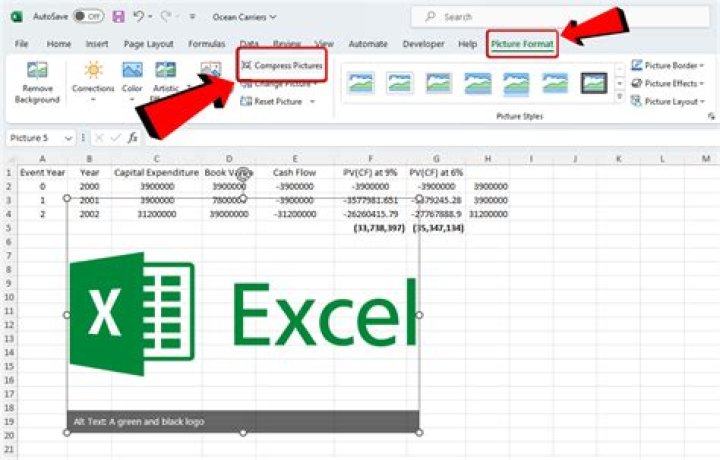Select column C header
The image size is (720, 460).
coord(156,159)
